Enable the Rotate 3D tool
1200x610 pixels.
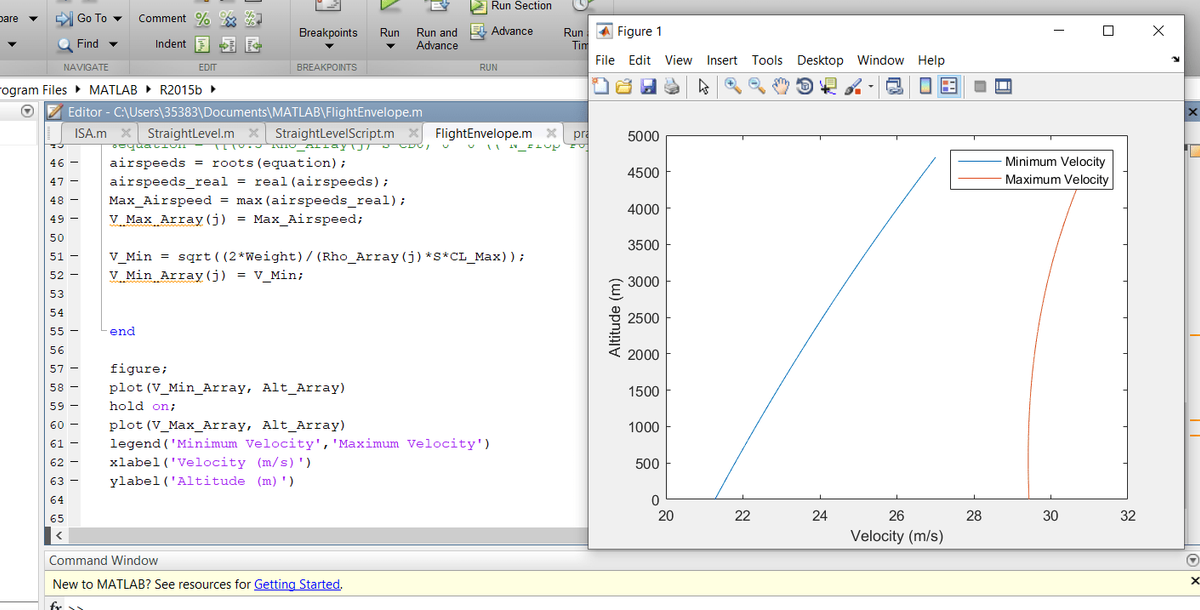point(805,87)
